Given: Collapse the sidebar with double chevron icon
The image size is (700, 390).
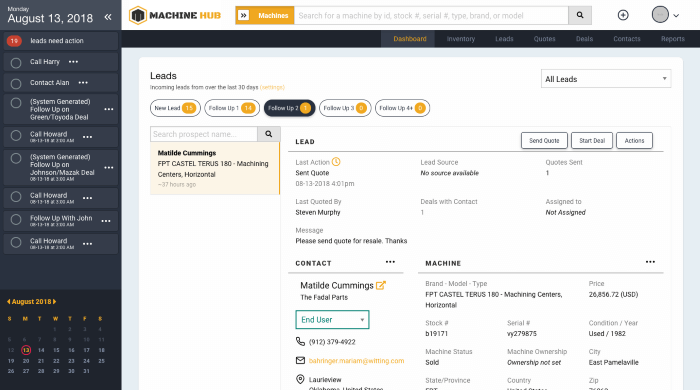Looking at the screenshot, I should click(x=108, y=17).
